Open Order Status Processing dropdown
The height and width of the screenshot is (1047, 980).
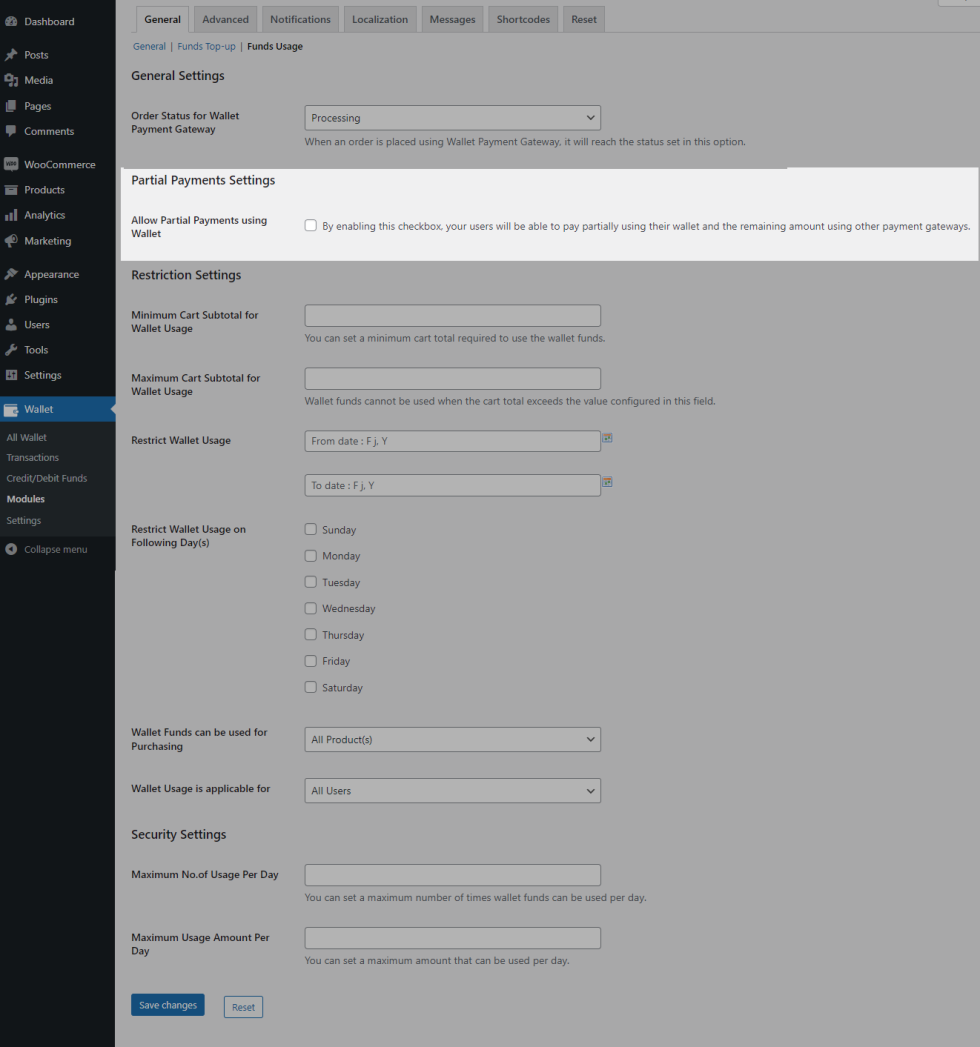click(453, 118)
